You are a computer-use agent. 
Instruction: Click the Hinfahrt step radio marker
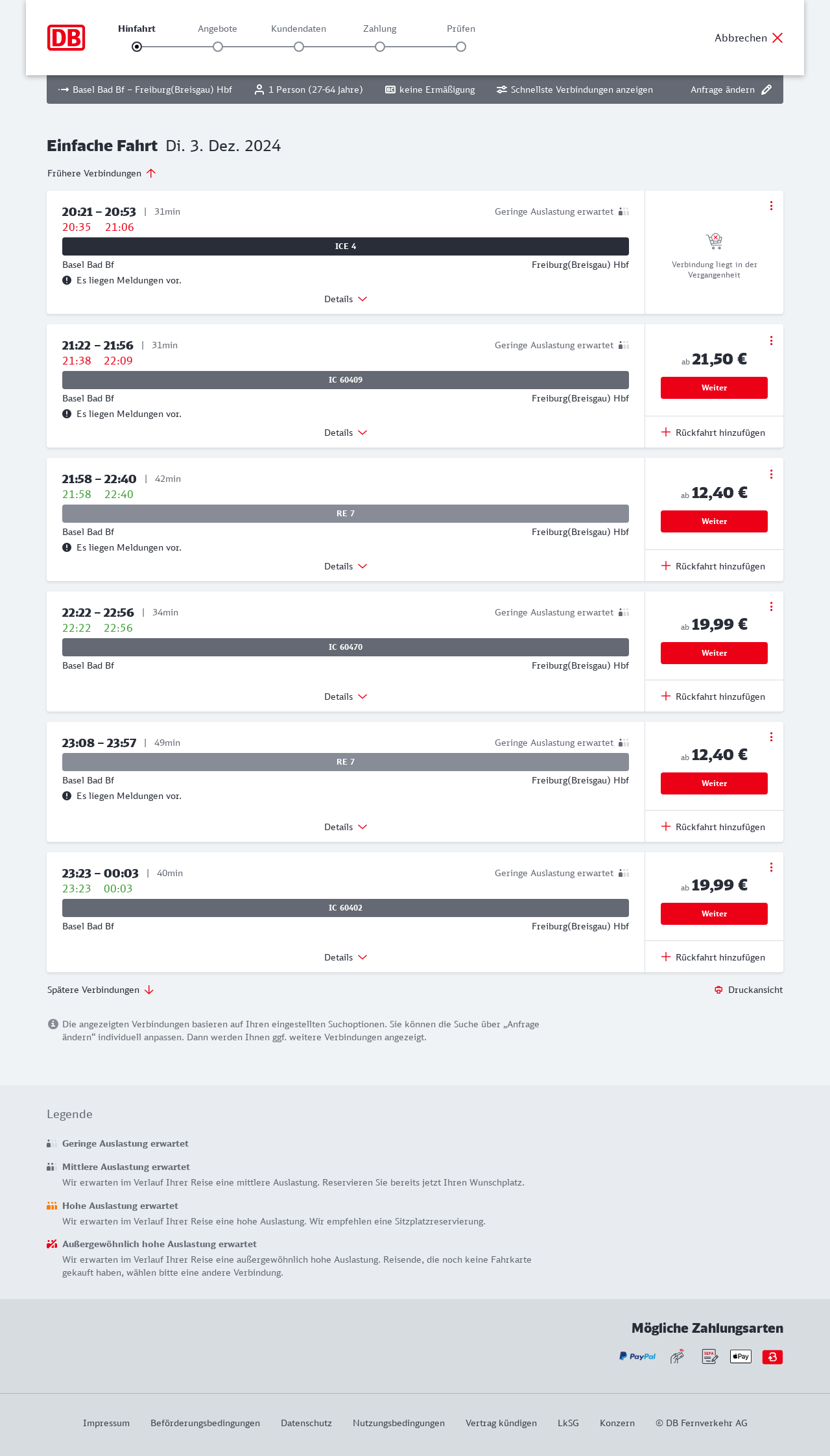(137, 47)
